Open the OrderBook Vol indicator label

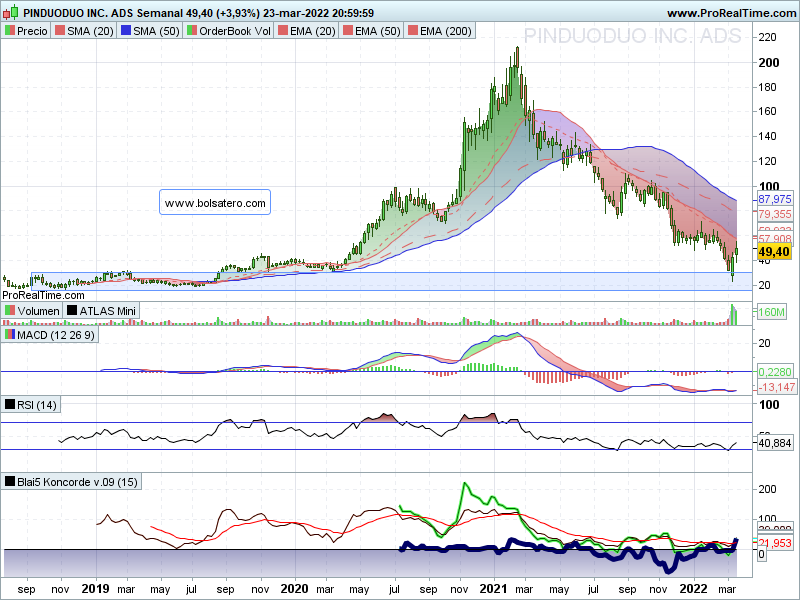coord(235,31)
